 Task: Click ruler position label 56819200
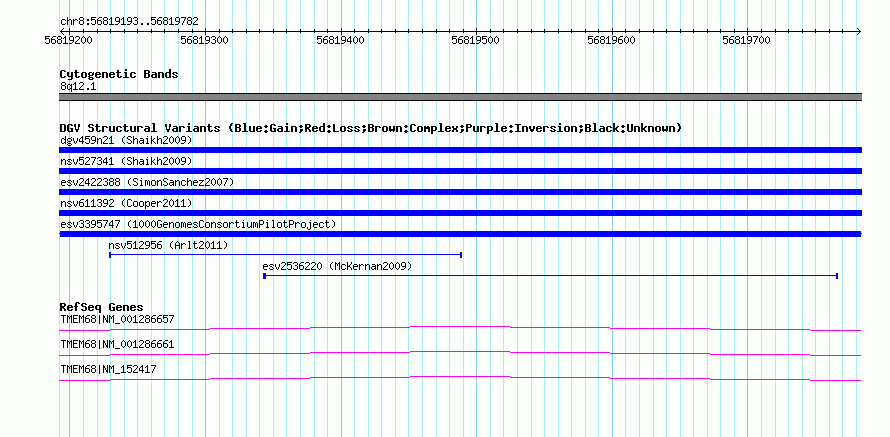(x=68, y=40)
